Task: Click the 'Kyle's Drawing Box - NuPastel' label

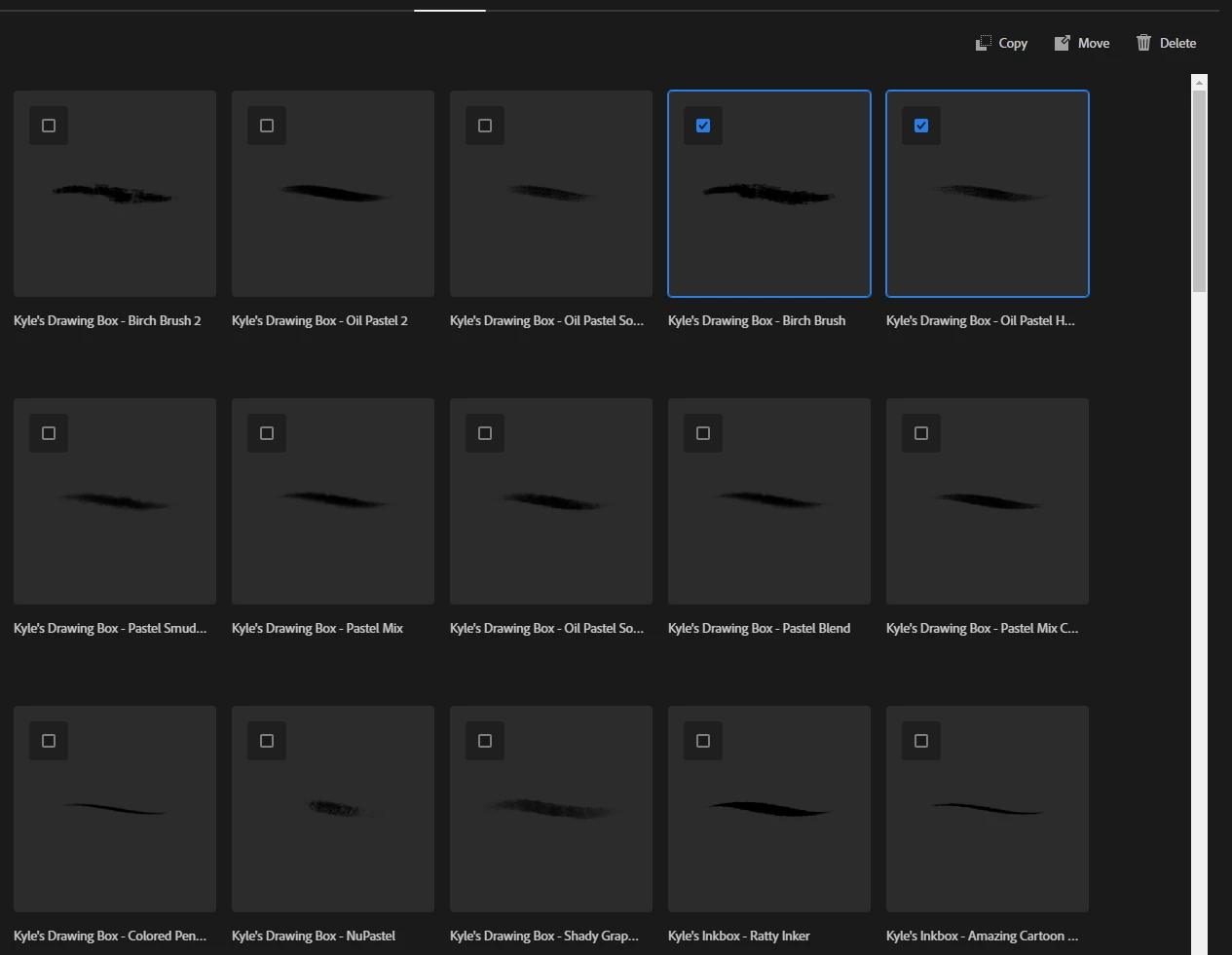Action: (x=314, y=936)
